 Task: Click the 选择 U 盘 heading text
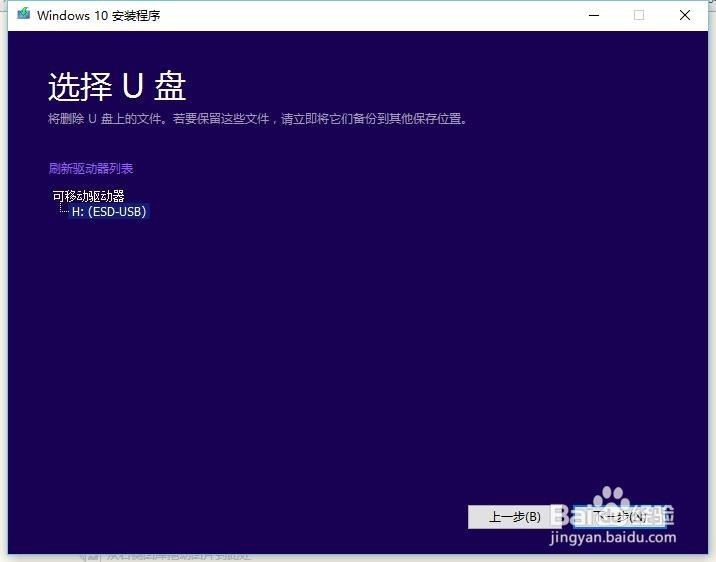(x=117, y=86)
